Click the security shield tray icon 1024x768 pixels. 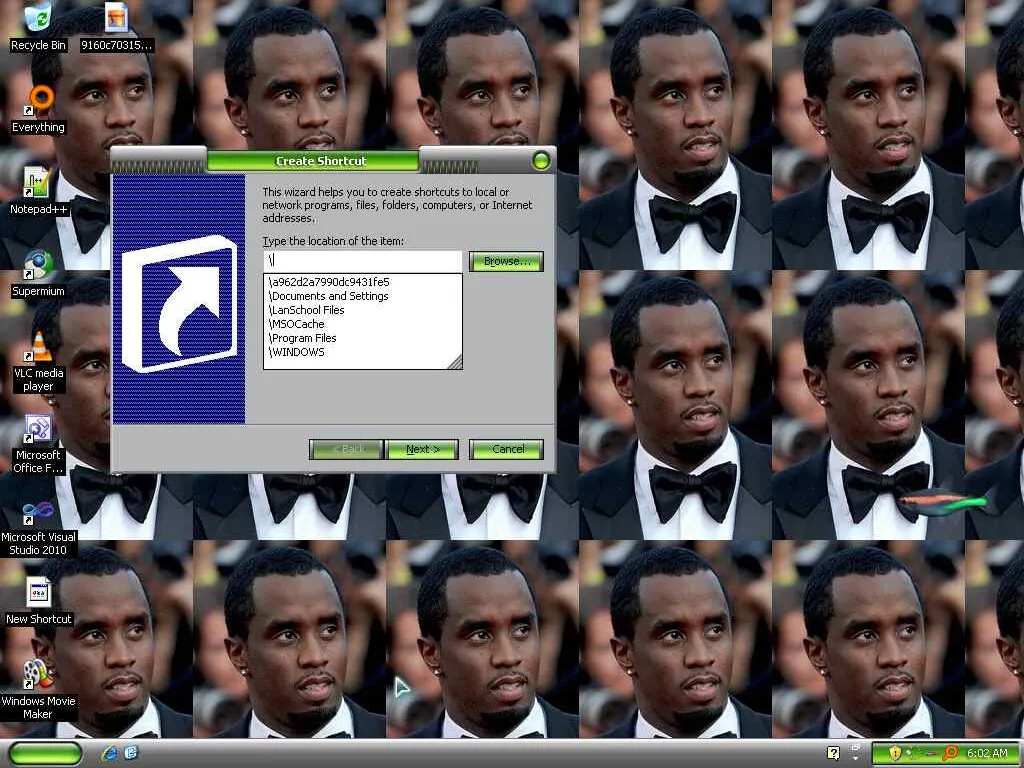[x=895, y=753]
